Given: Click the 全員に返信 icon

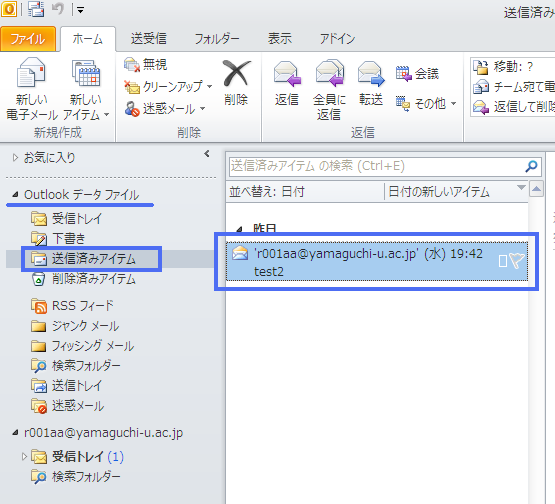Looking at the screenshot, I should click(329, 90).
